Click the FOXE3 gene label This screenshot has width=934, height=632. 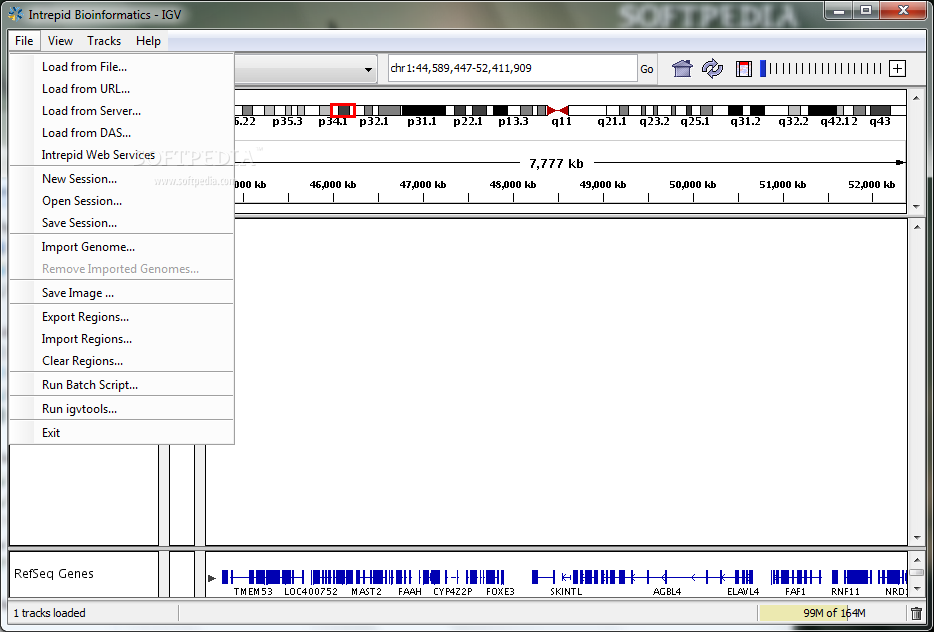point(500,591)
